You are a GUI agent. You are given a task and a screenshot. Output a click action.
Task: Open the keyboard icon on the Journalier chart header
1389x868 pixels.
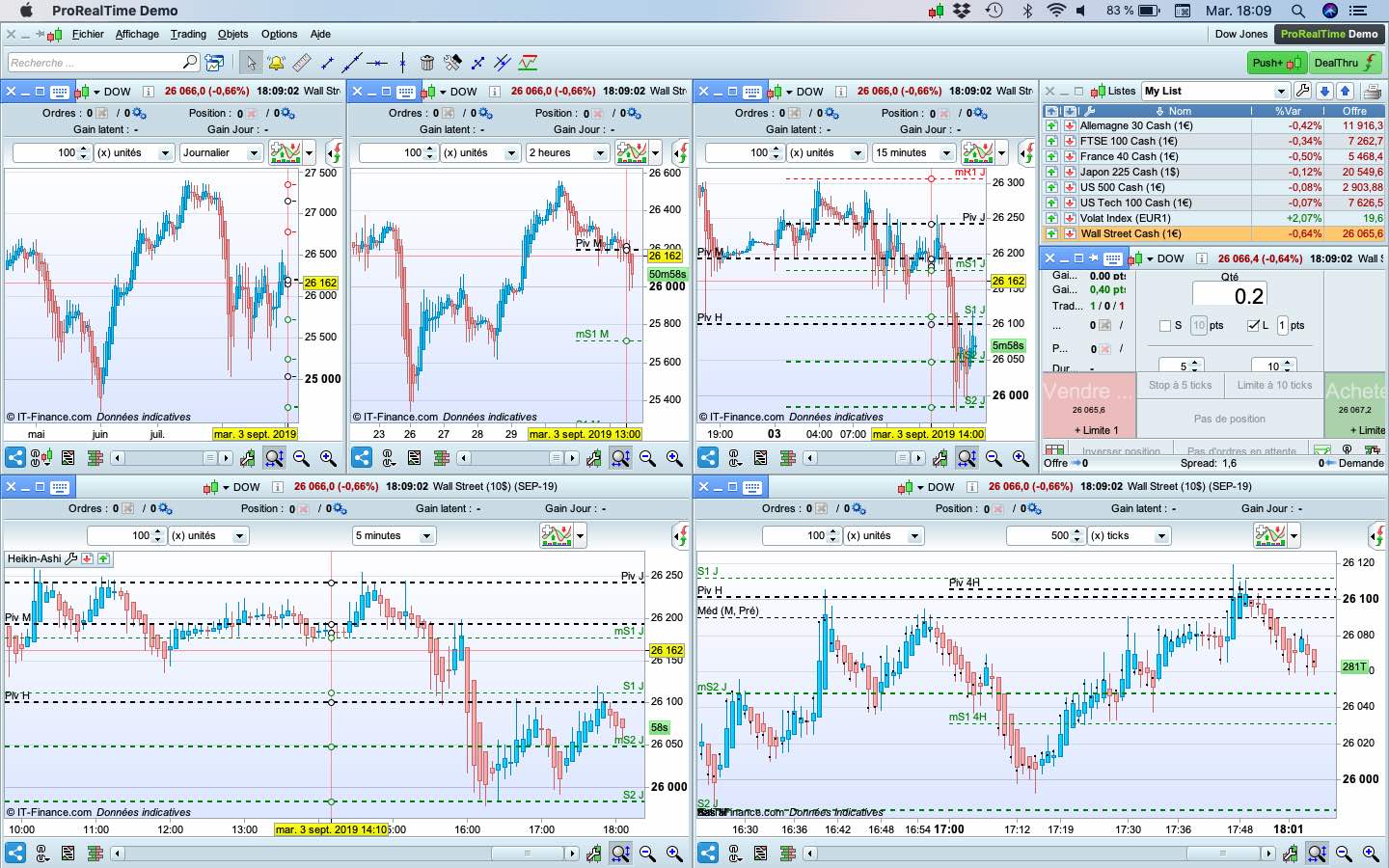[60, 92]
